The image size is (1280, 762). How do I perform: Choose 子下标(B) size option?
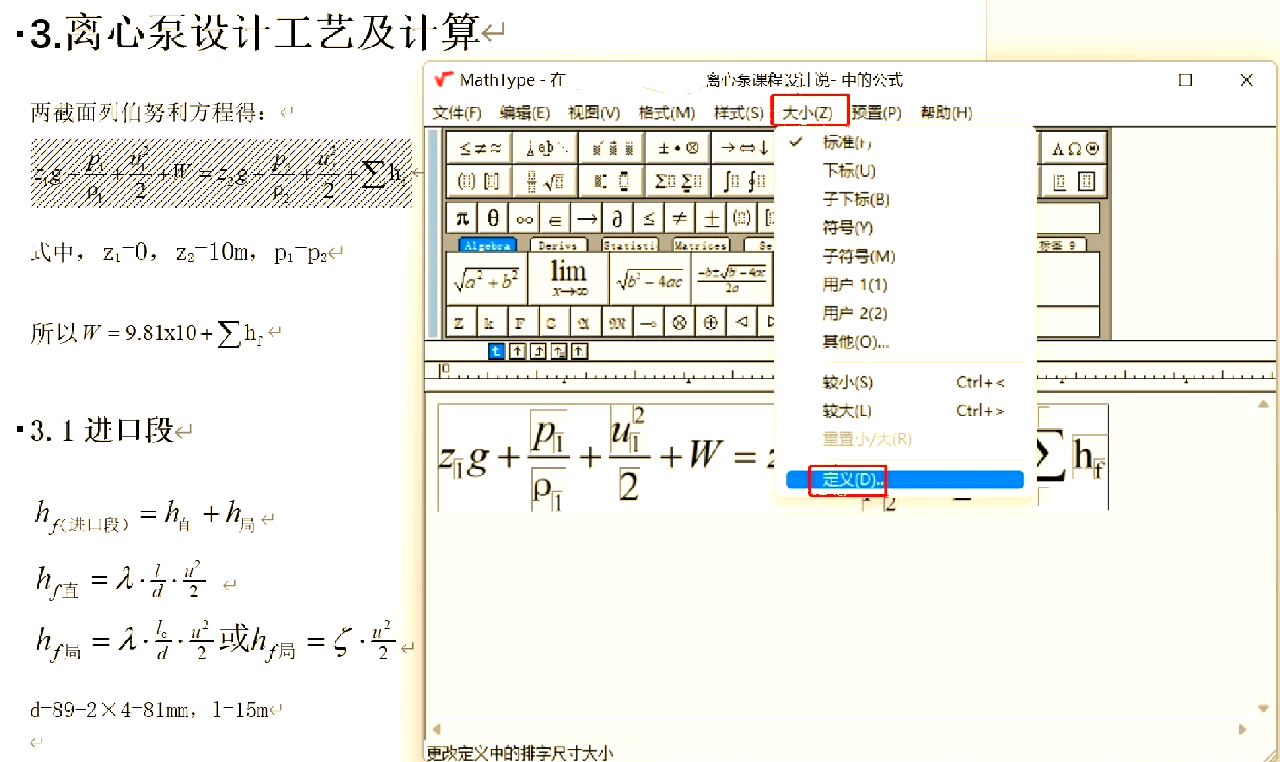(x=904, y=199)
